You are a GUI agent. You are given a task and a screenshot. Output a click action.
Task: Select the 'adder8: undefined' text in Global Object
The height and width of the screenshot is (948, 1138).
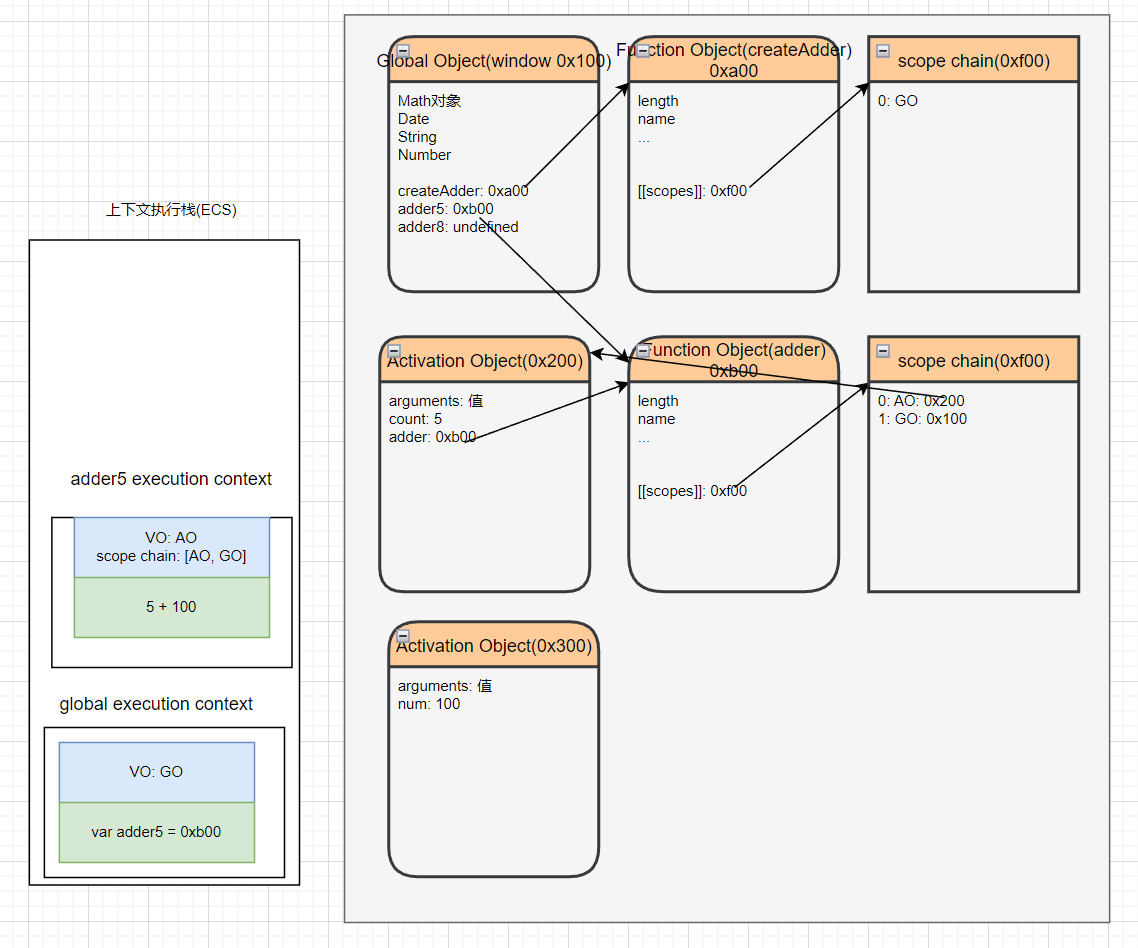(x=458, y=227)
